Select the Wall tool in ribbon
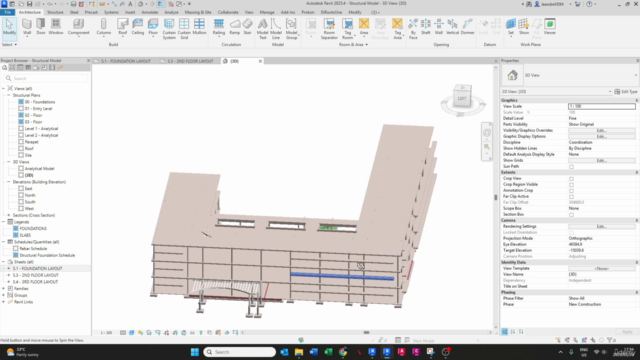The image size is (640, 360). [x=27, y=27]
